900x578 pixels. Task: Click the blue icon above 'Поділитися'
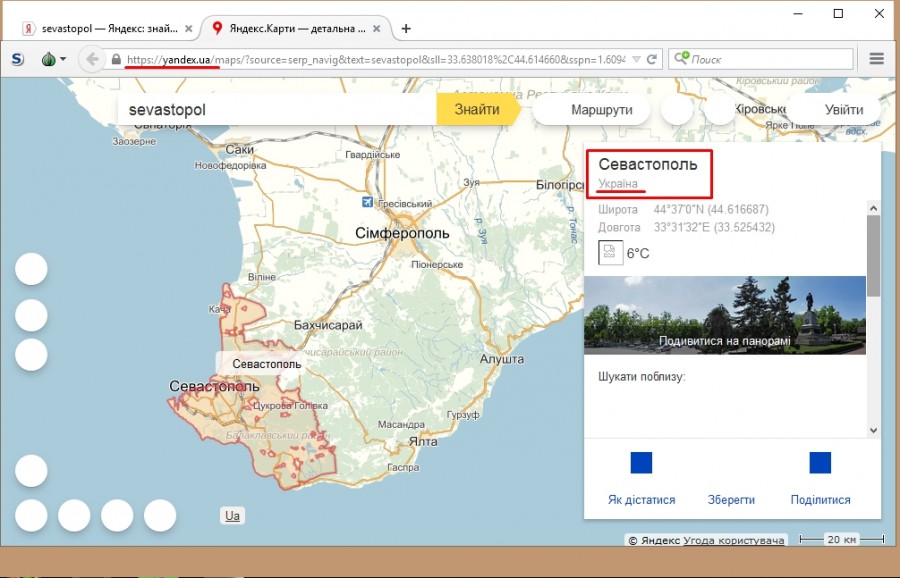pyautogui.click(x=820, y=463)
